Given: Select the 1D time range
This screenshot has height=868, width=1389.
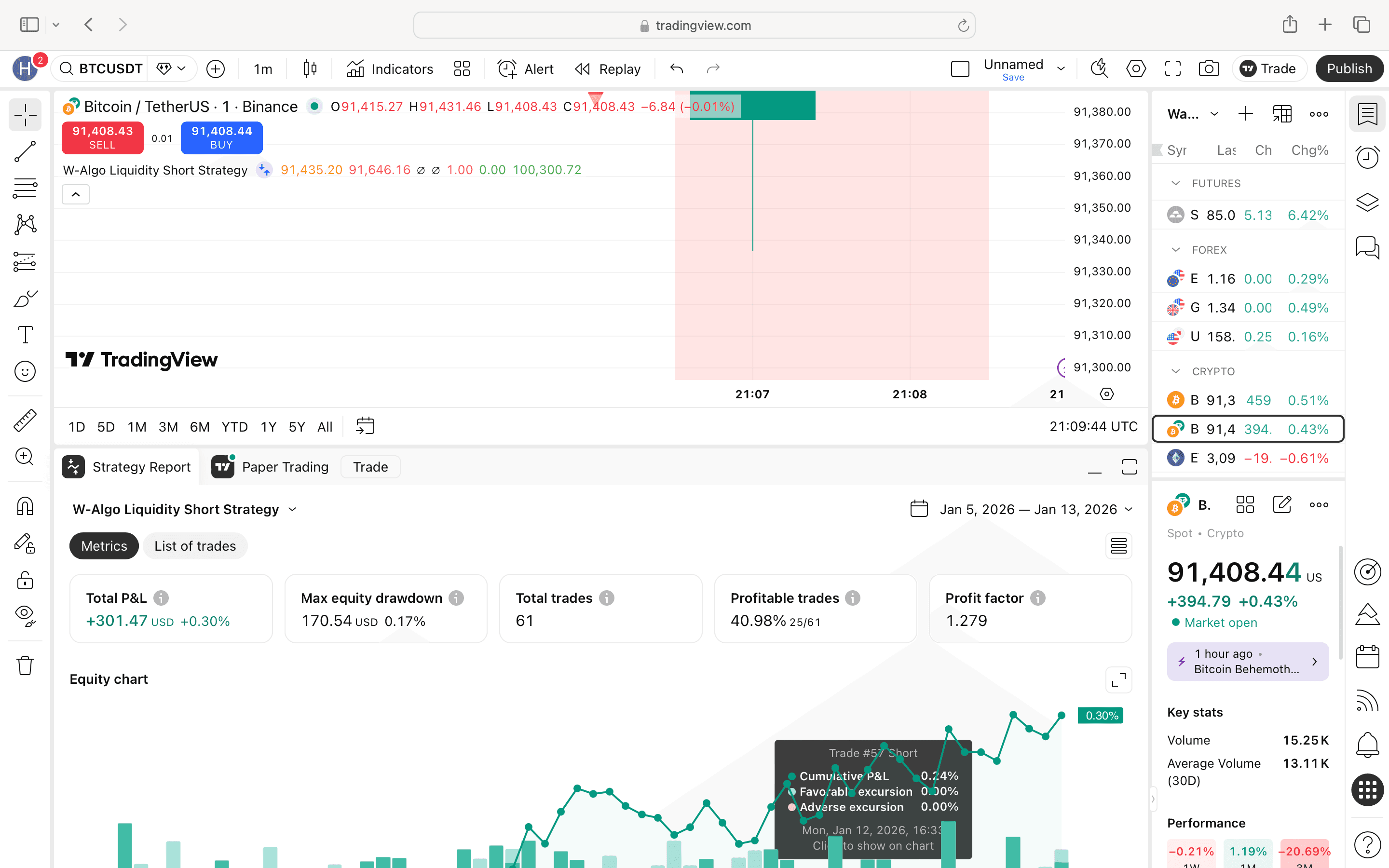Looking at the screenshot, I should pos(76,427).
